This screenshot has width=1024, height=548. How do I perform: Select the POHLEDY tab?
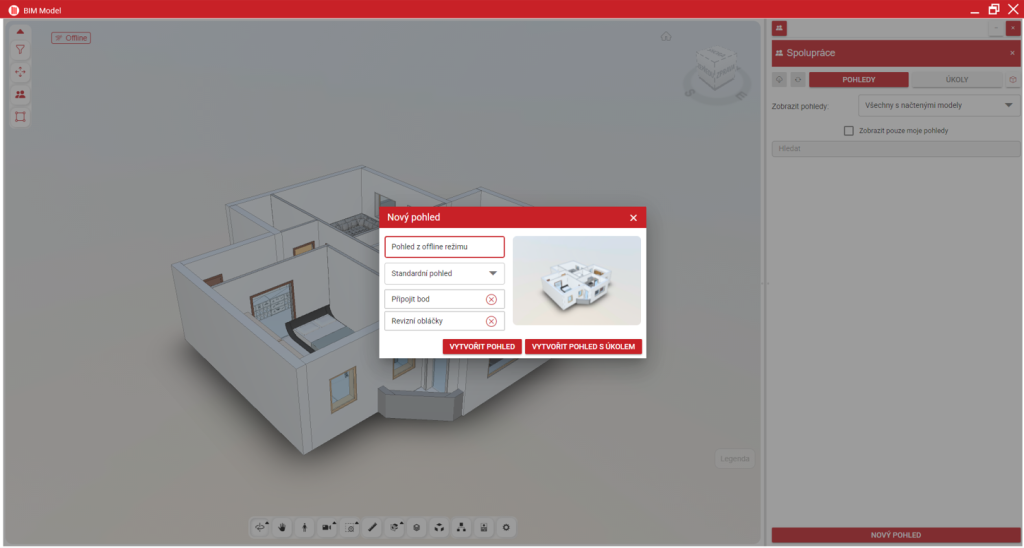coord(858,80)
